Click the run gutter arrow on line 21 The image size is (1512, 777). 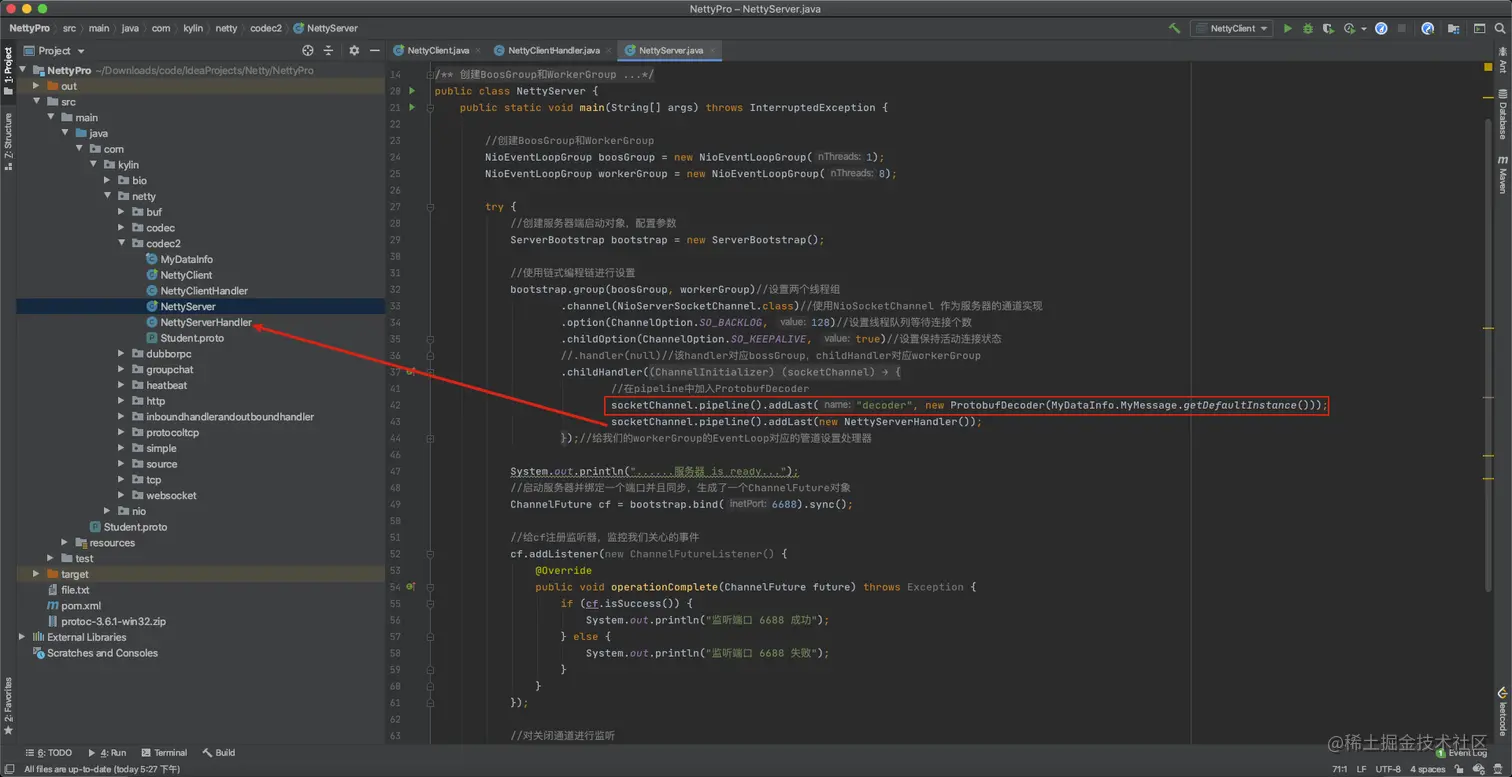pos(411,107)
